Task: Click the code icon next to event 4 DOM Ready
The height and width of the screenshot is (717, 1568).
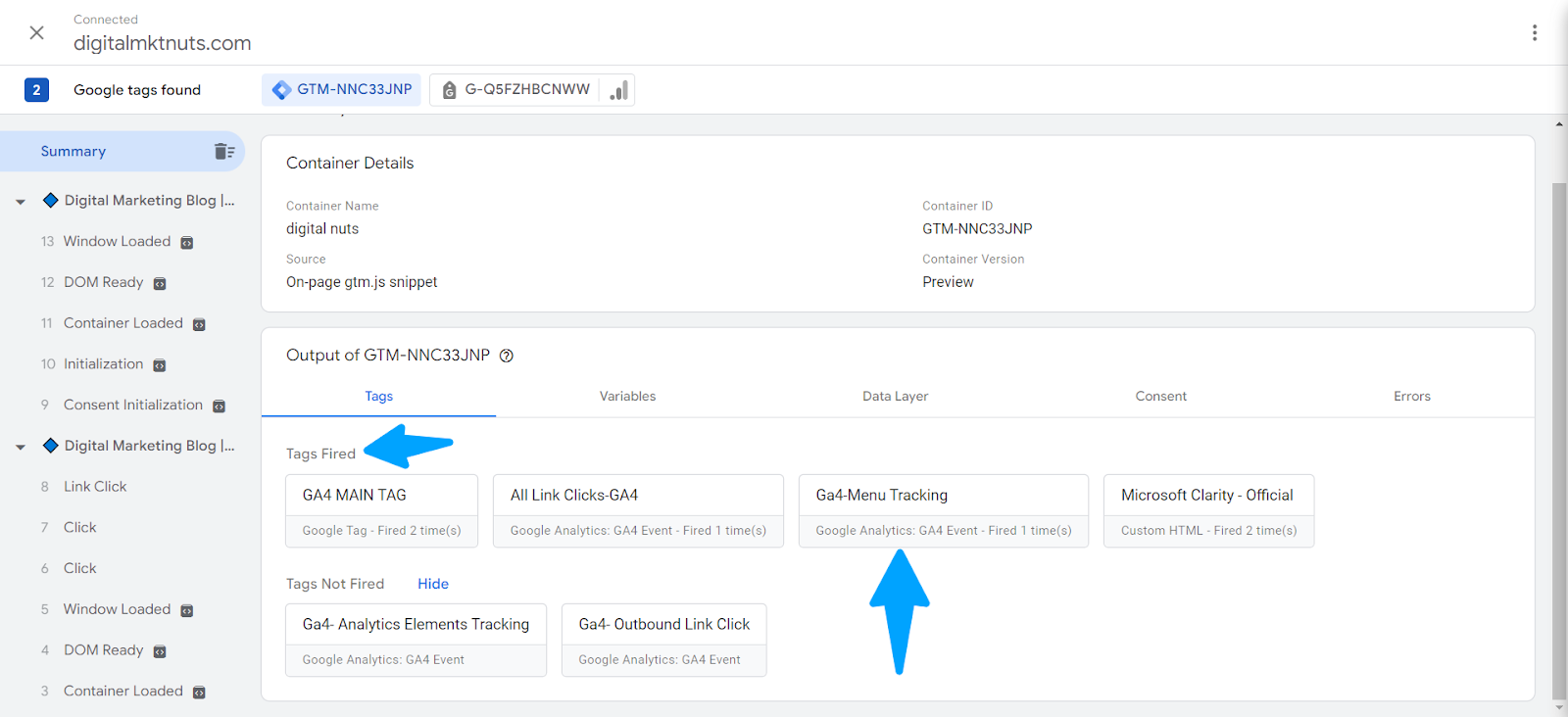Action: [x=160, y=652]
